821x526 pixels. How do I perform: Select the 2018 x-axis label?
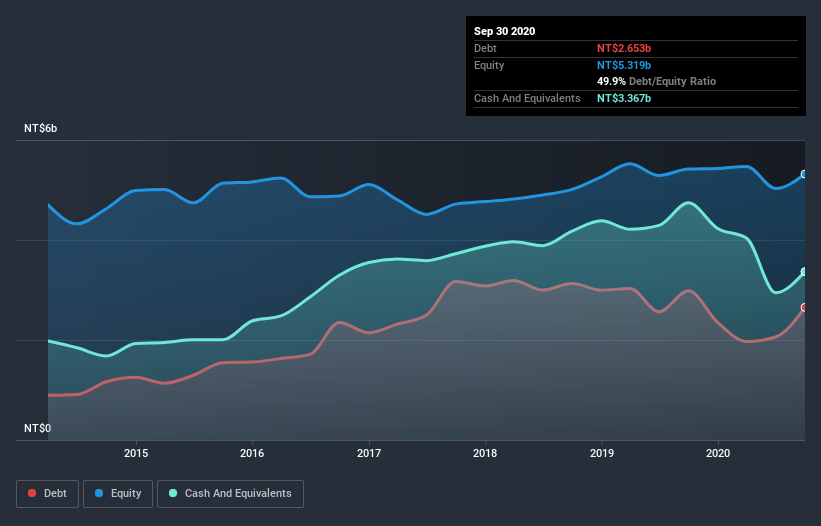pyautogui.click(x=485, y=453)
